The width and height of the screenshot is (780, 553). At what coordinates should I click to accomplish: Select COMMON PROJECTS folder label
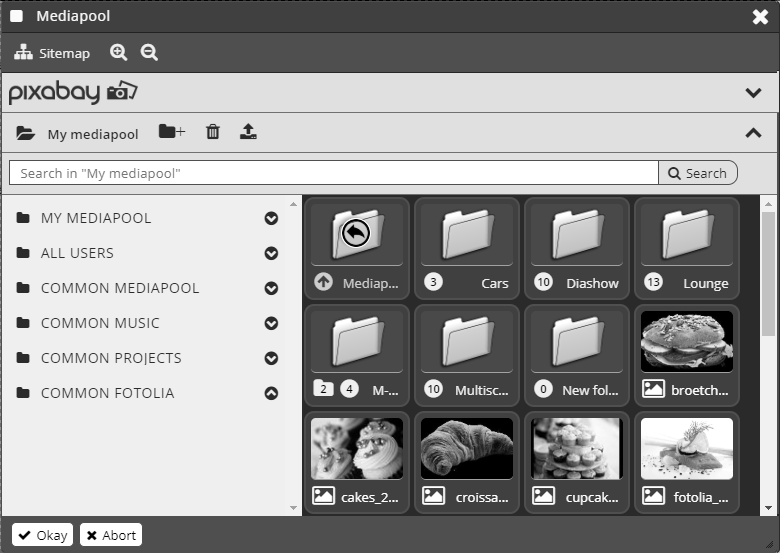[x=111, y=358]
